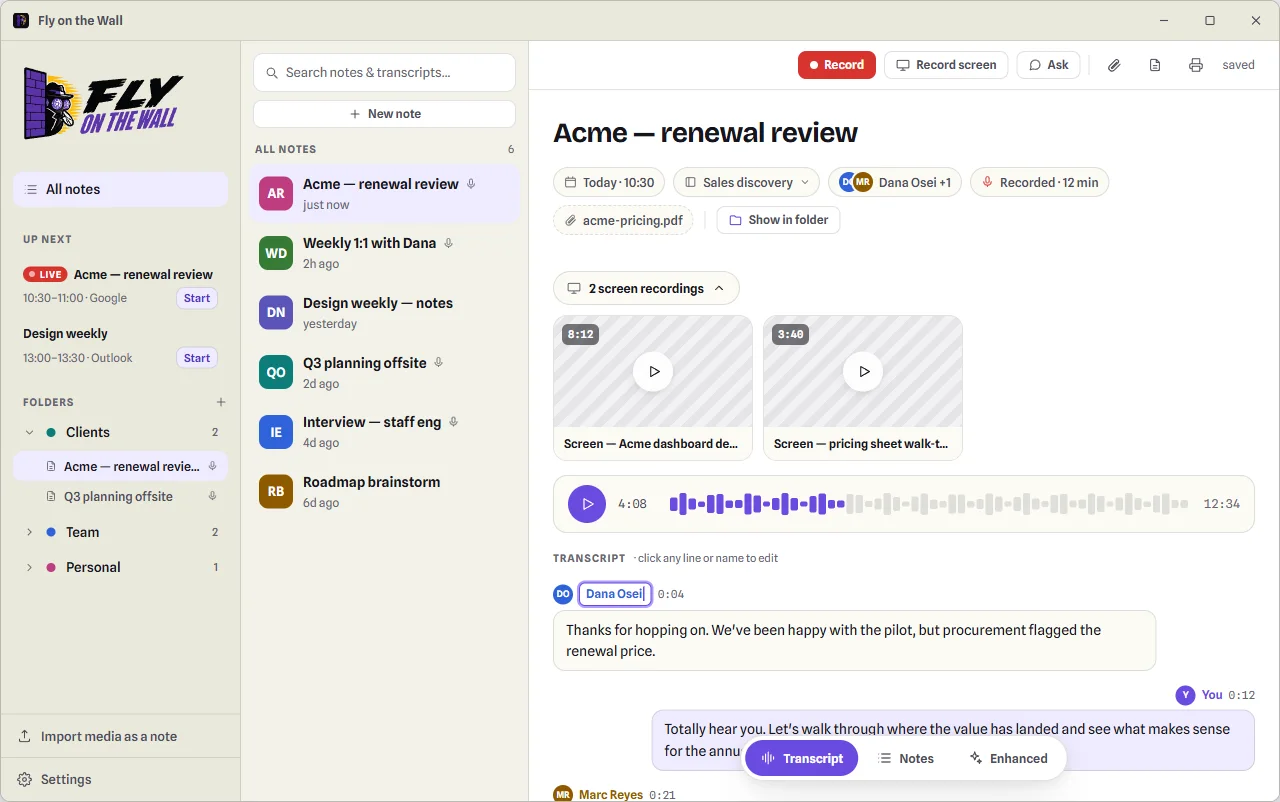
Task: Click the DN avatar for Design weekly
Action: pos(276,312)
